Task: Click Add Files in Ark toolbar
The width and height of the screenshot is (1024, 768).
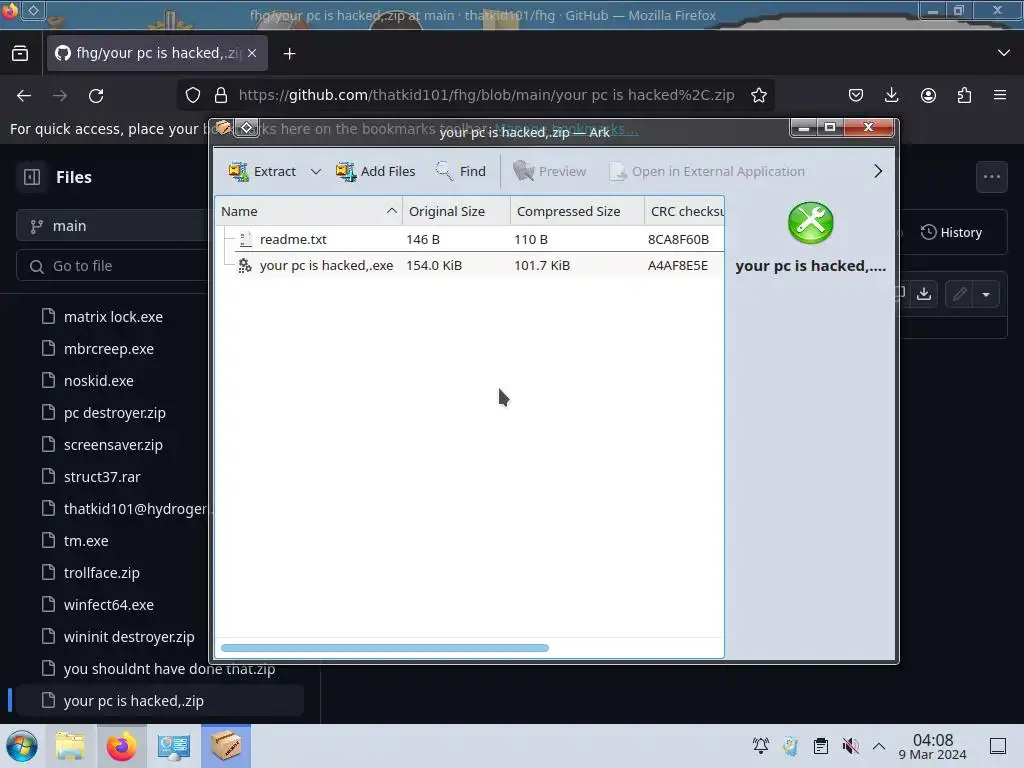Action: tap(376, 171)
